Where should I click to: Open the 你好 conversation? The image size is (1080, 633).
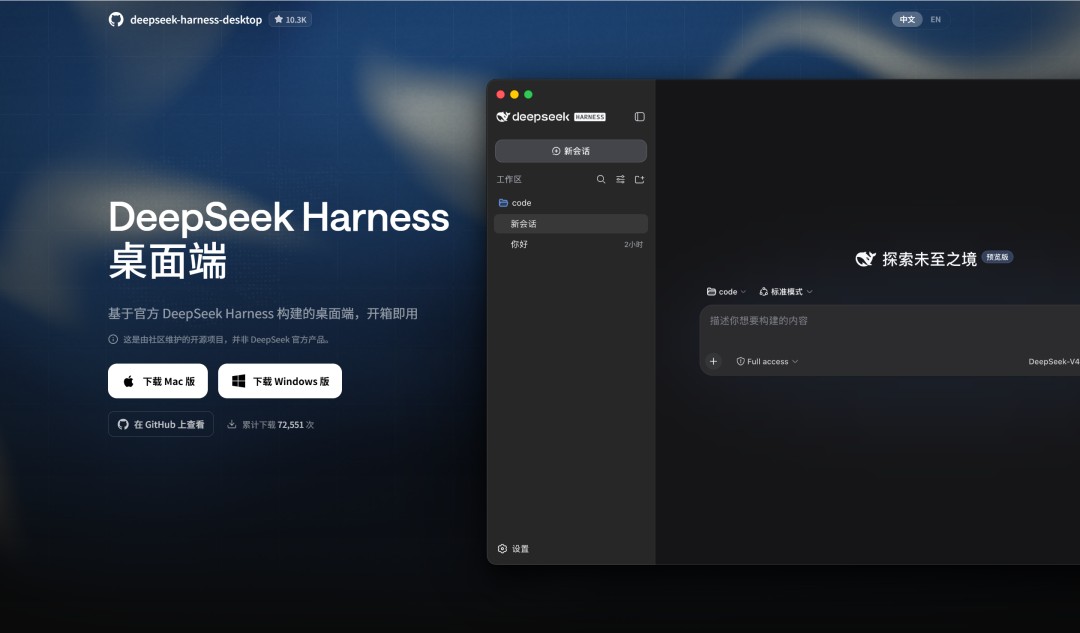(571, 244)
